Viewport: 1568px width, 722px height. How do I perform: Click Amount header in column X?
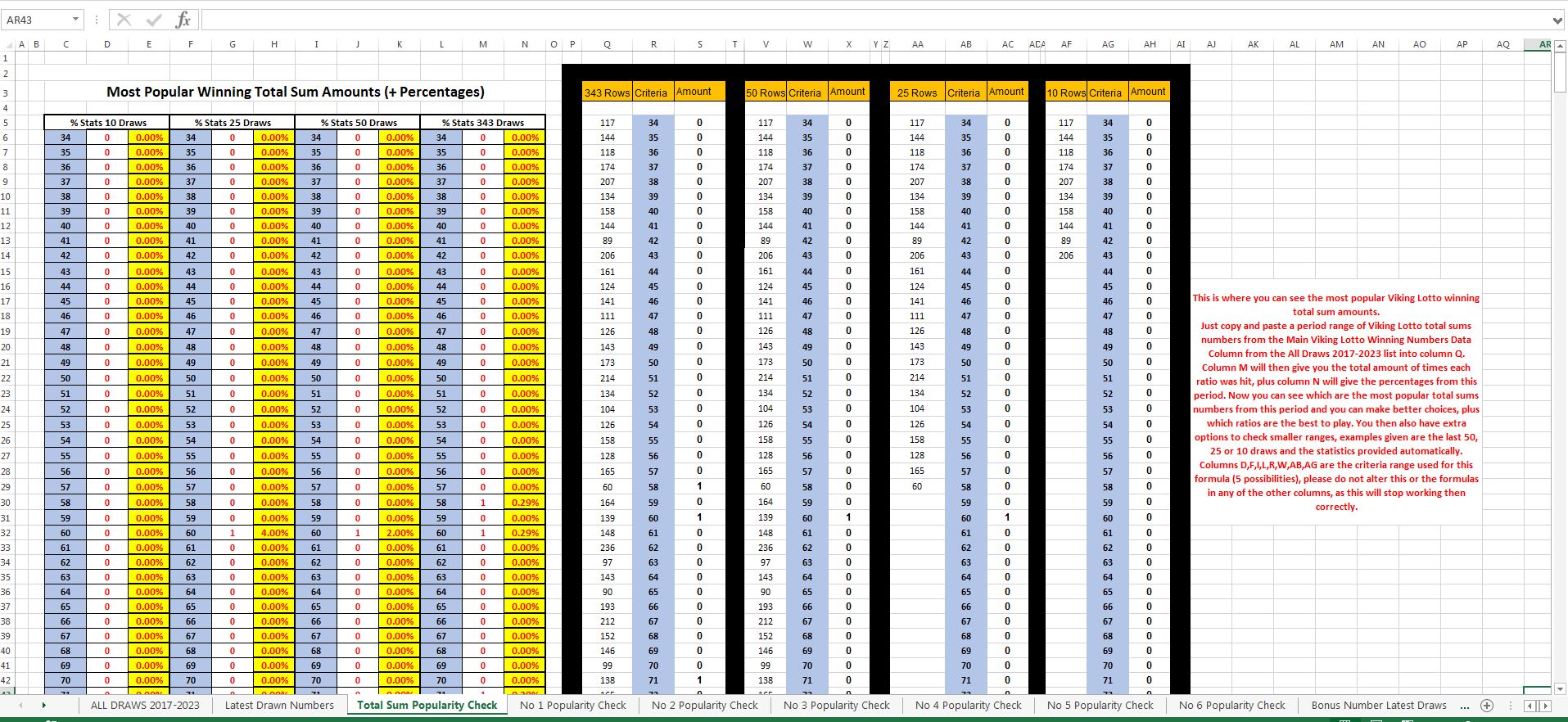pyautogui.click(x=847, y=92)
